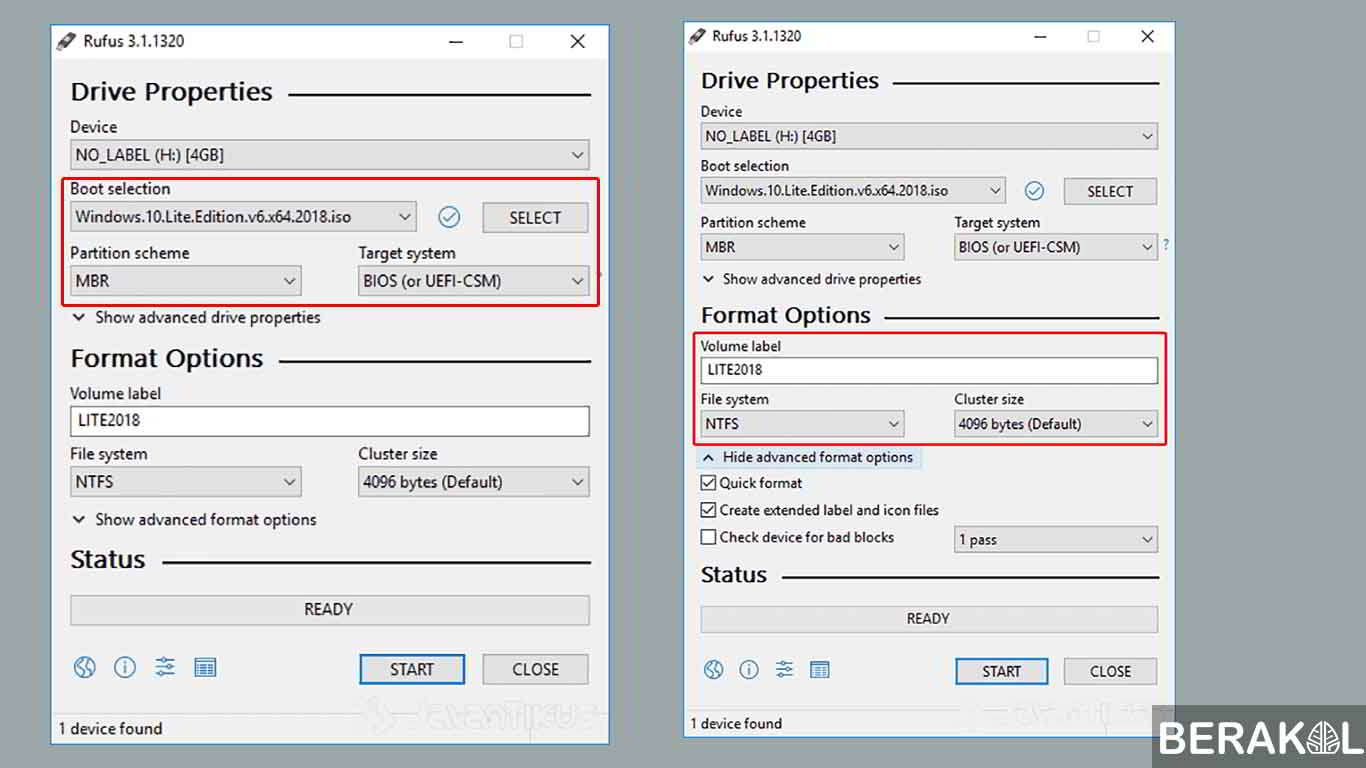Image resolution: width=1366 pixels, height=768 pixels.
Task: Open Target system dropdown in right window
Action: click(x=1056, y=247)
